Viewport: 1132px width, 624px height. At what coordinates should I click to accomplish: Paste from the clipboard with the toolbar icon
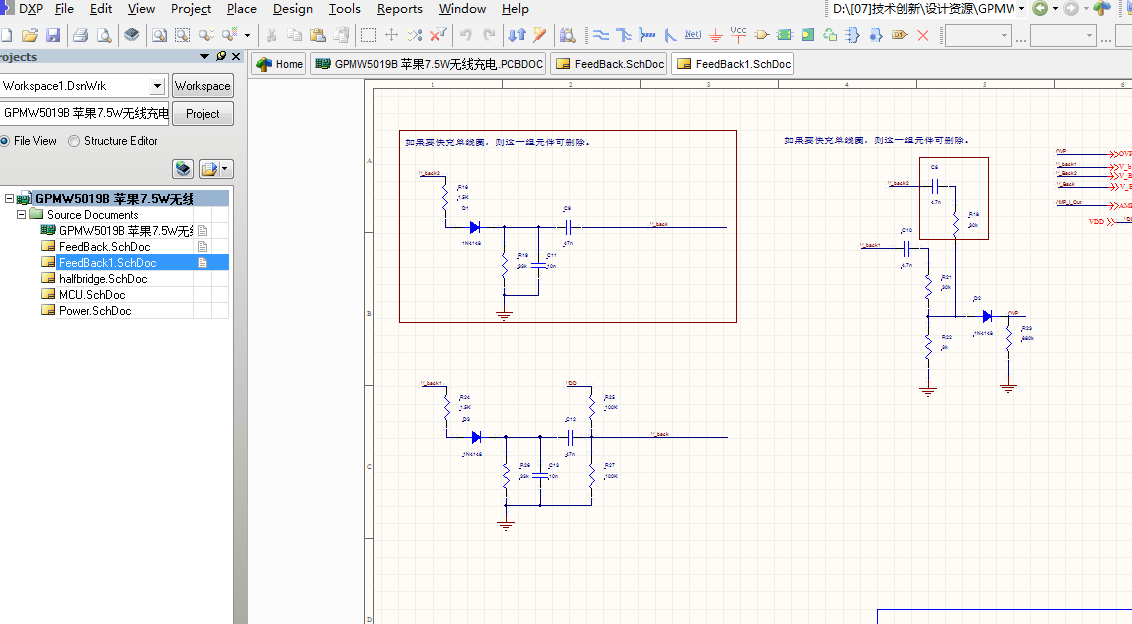(x=318, y=35)
